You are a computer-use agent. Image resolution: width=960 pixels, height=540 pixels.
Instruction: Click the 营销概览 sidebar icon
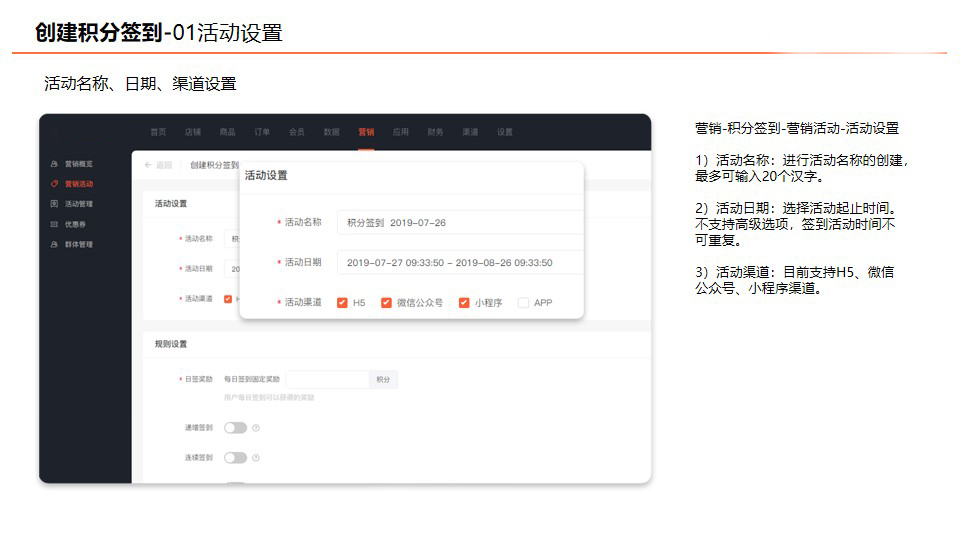(x=54, y=164)
